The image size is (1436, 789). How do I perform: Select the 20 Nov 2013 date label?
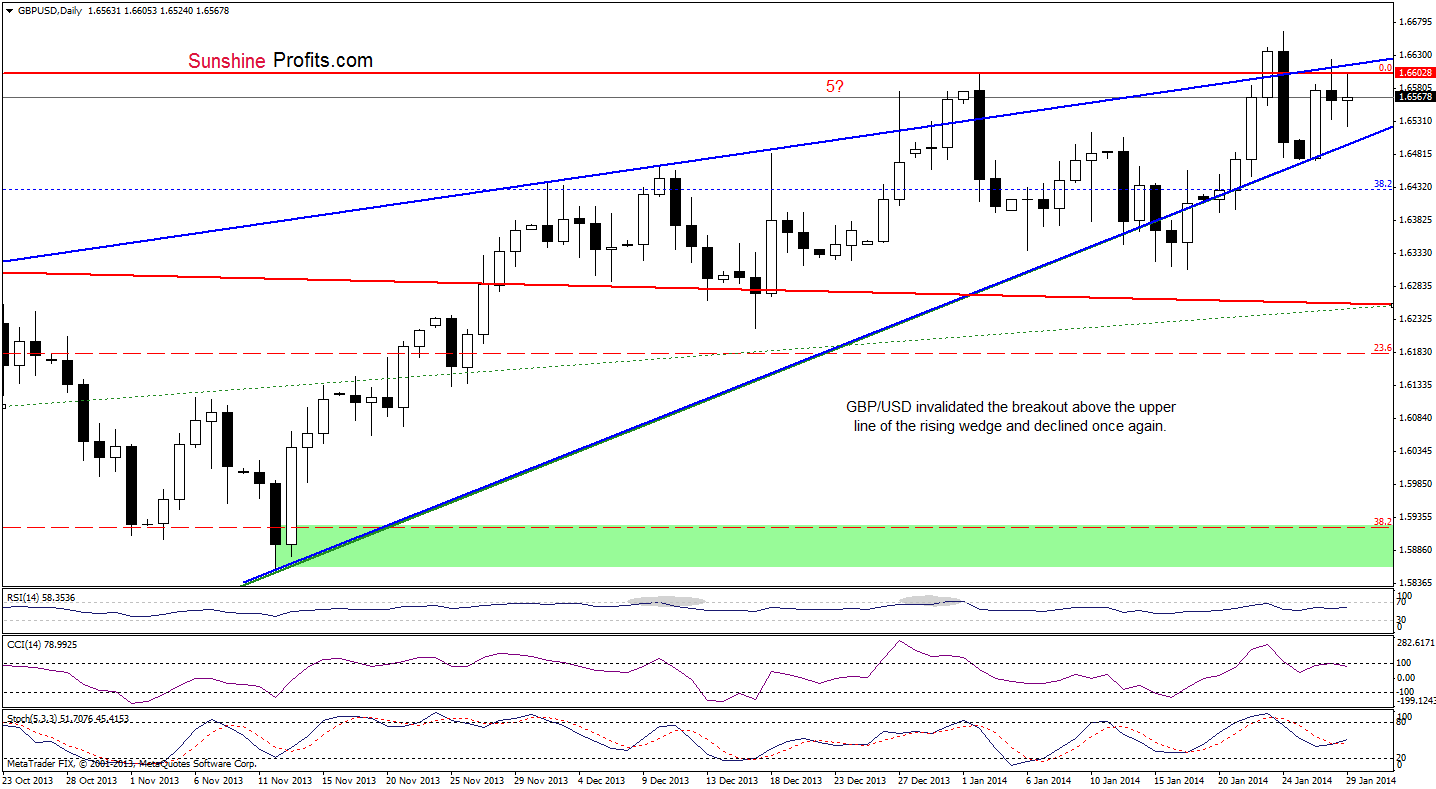tap(411, 780)
